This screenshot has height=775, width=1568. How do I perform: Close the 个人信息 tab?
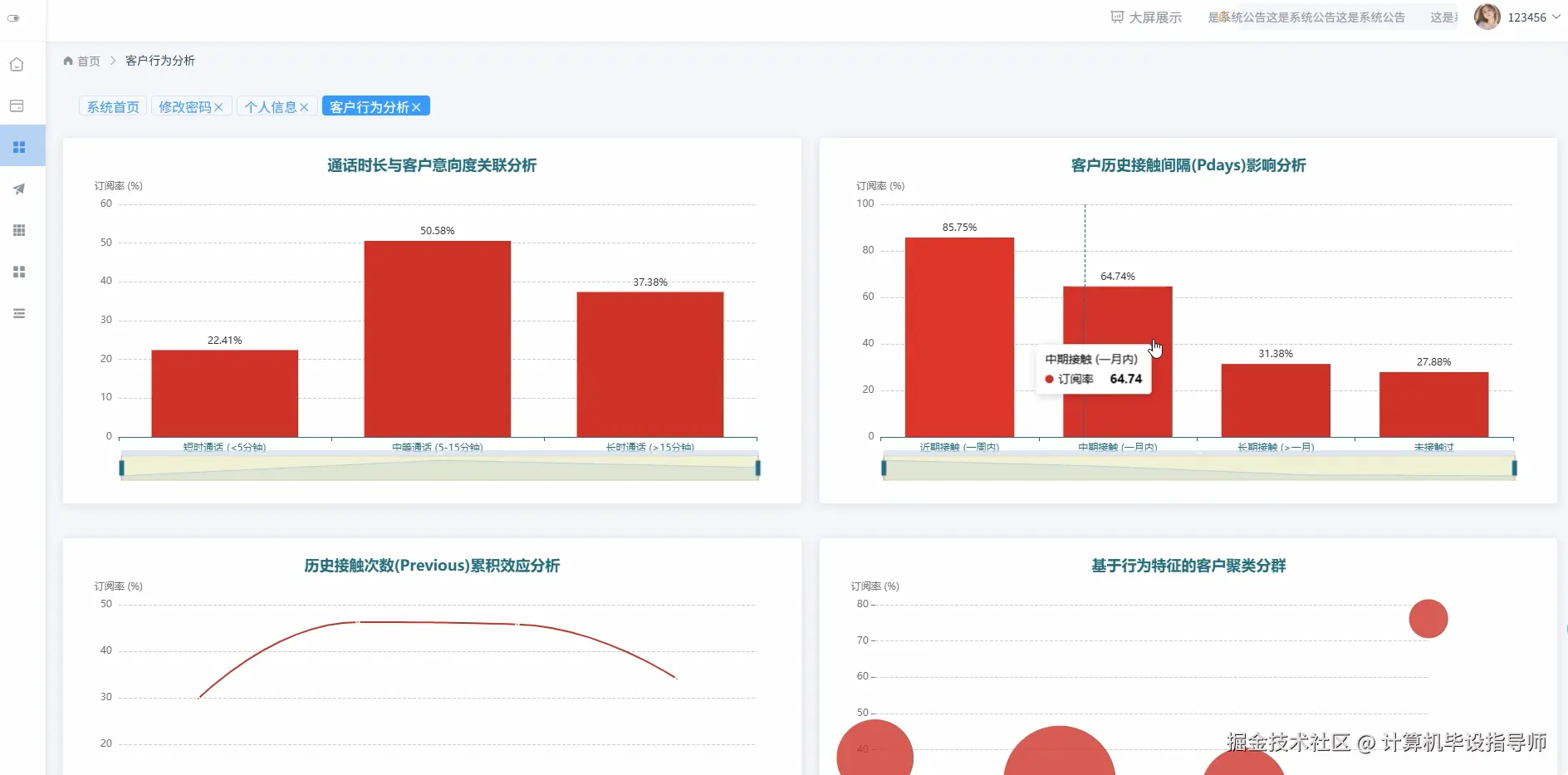pyautogui.click(x=304, y=107)
